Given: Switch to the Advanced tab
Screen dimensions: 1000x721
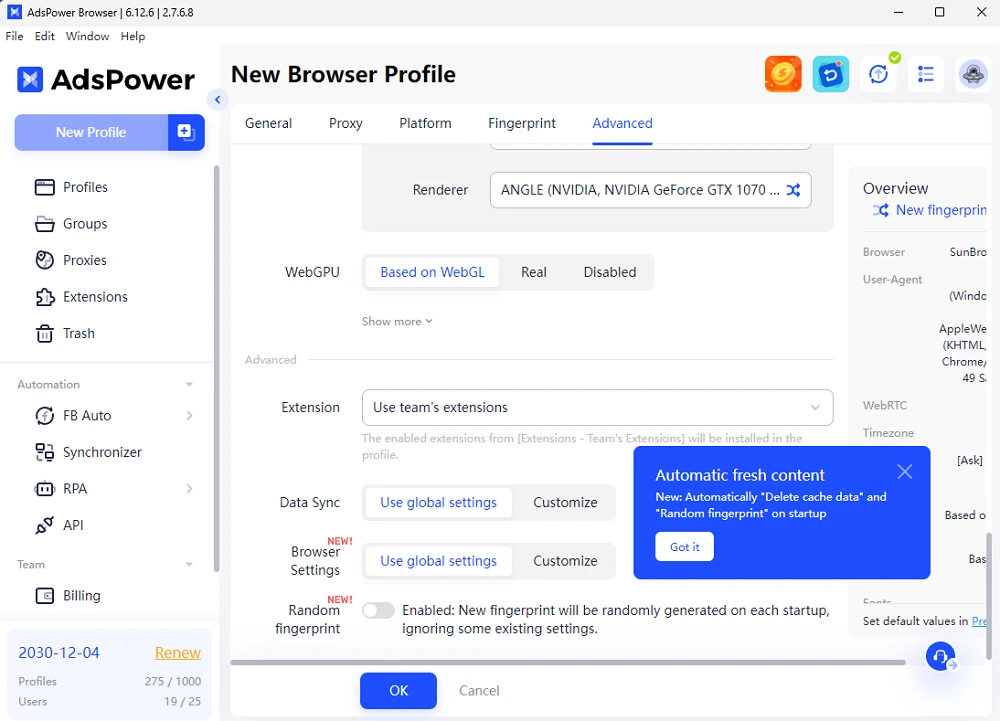Looking at the screenshot, I should pyautogui.click(x=622, y=123).
